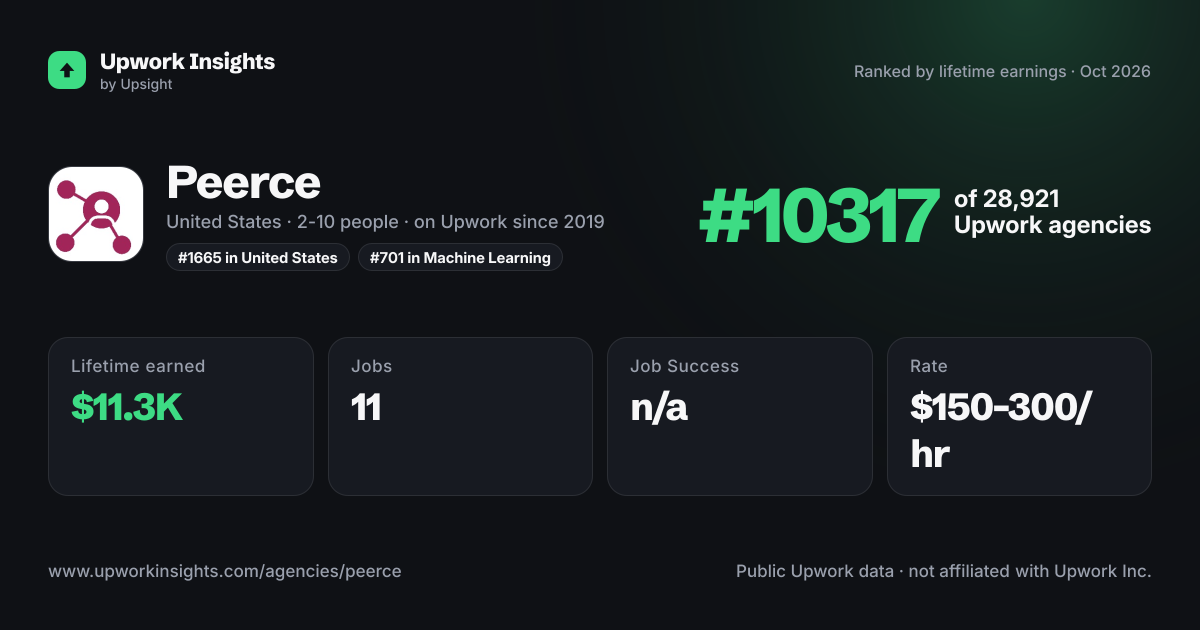Image resolution: width=1200 pixels, height=630 pixels.
Task: Click the 'Rate' card label
Action: 929,366
